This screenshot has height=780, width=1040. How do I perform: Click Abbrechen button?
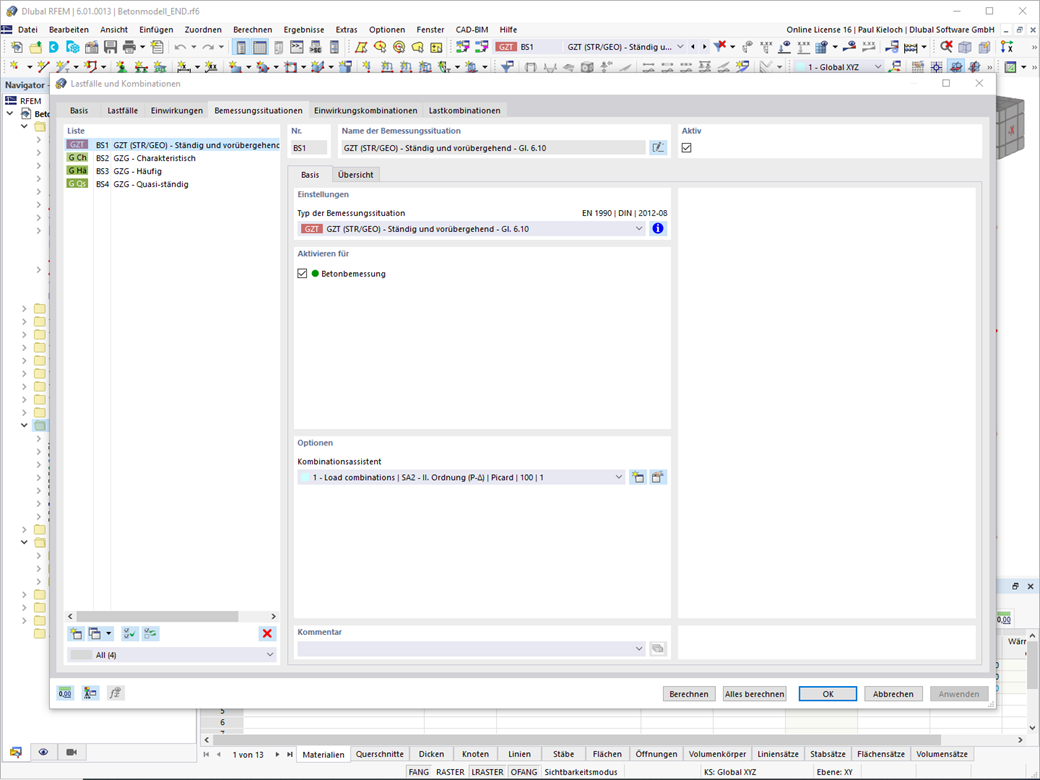click(893, 694)
